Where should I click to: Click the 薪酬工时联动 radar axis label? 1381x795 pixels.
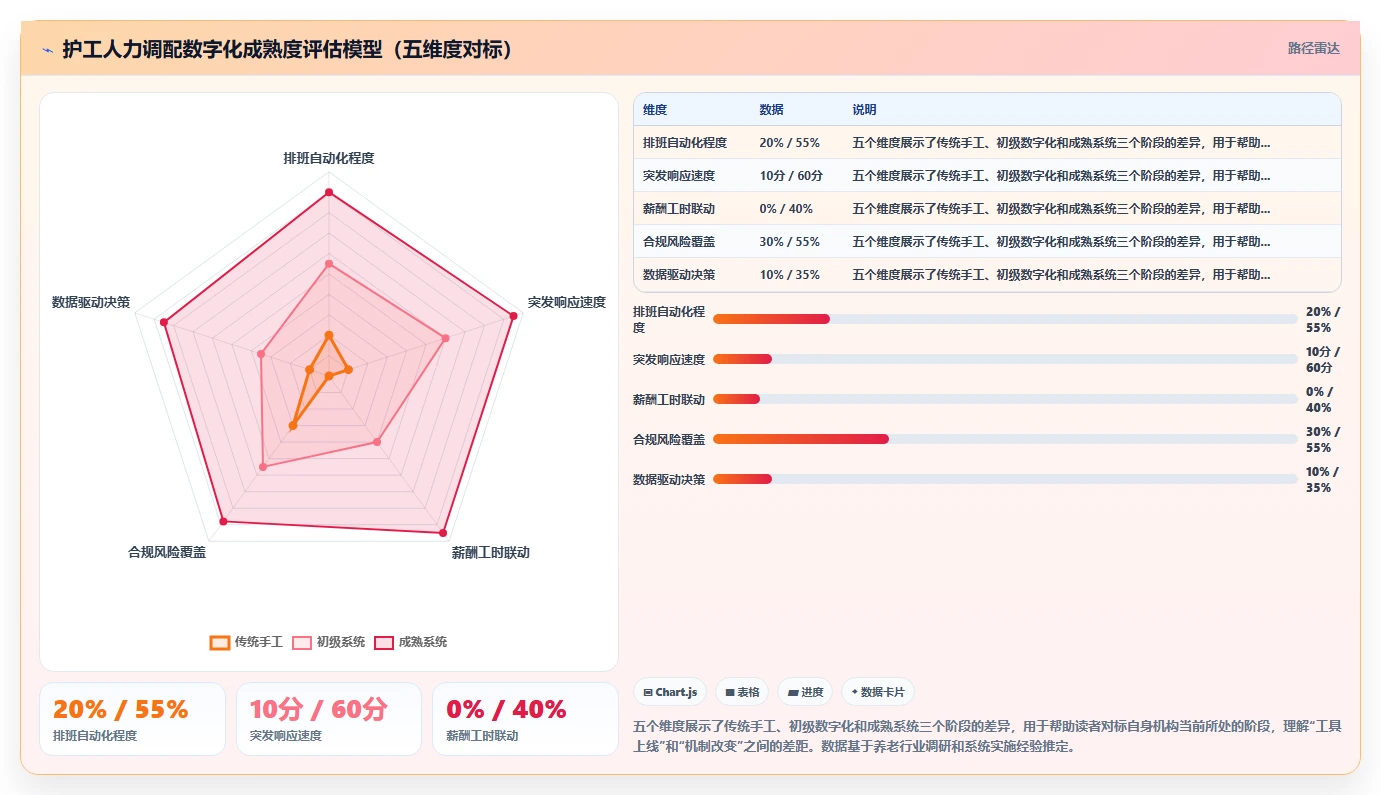point(491,552)
